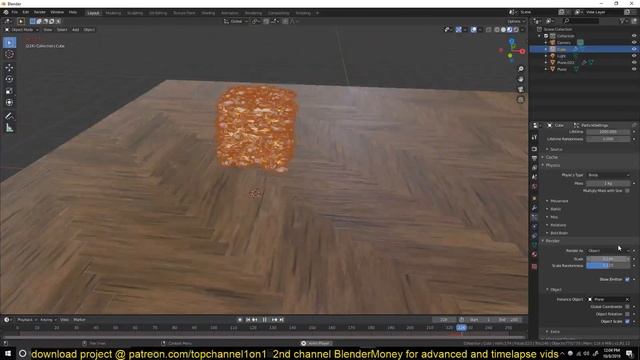Hide the Light object in outliner
This screenshot has height=360, width=640.
pyautogui.click(x=634, y=56)
